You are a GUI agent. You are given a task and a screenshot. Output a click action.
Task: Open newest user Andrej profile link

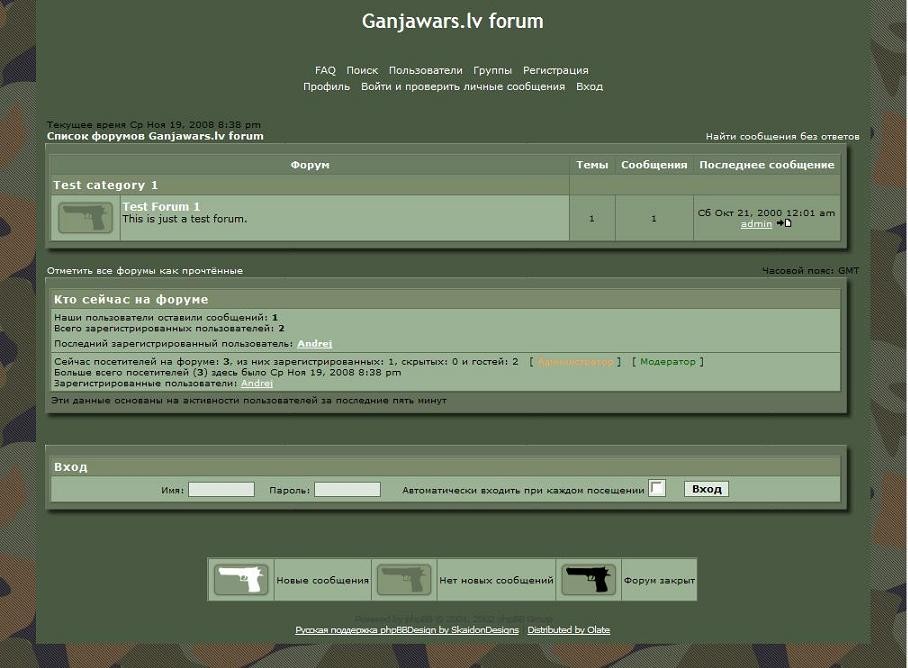(314, 344)
